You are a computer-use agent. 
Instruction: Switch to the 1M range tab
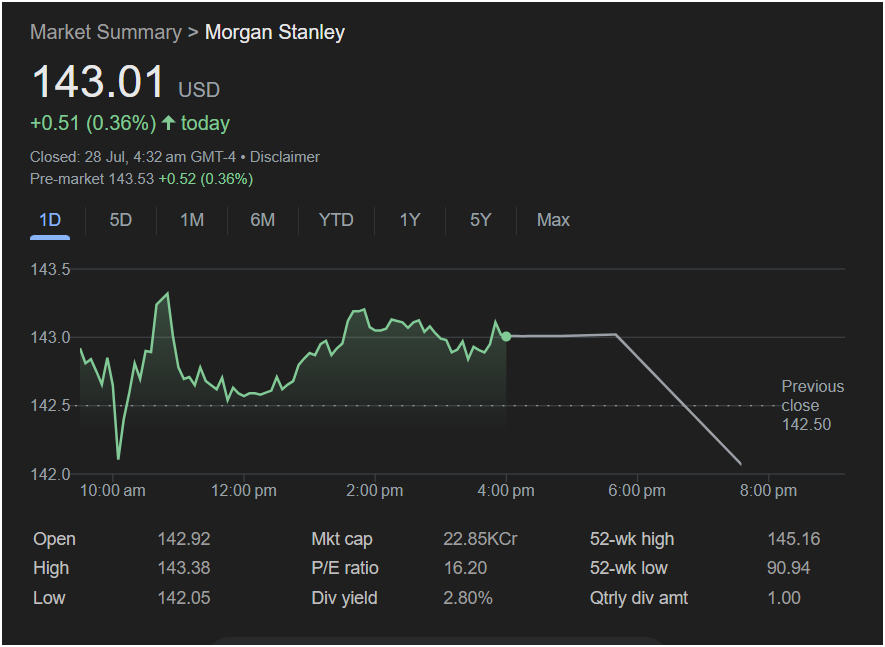click(192, 220)
